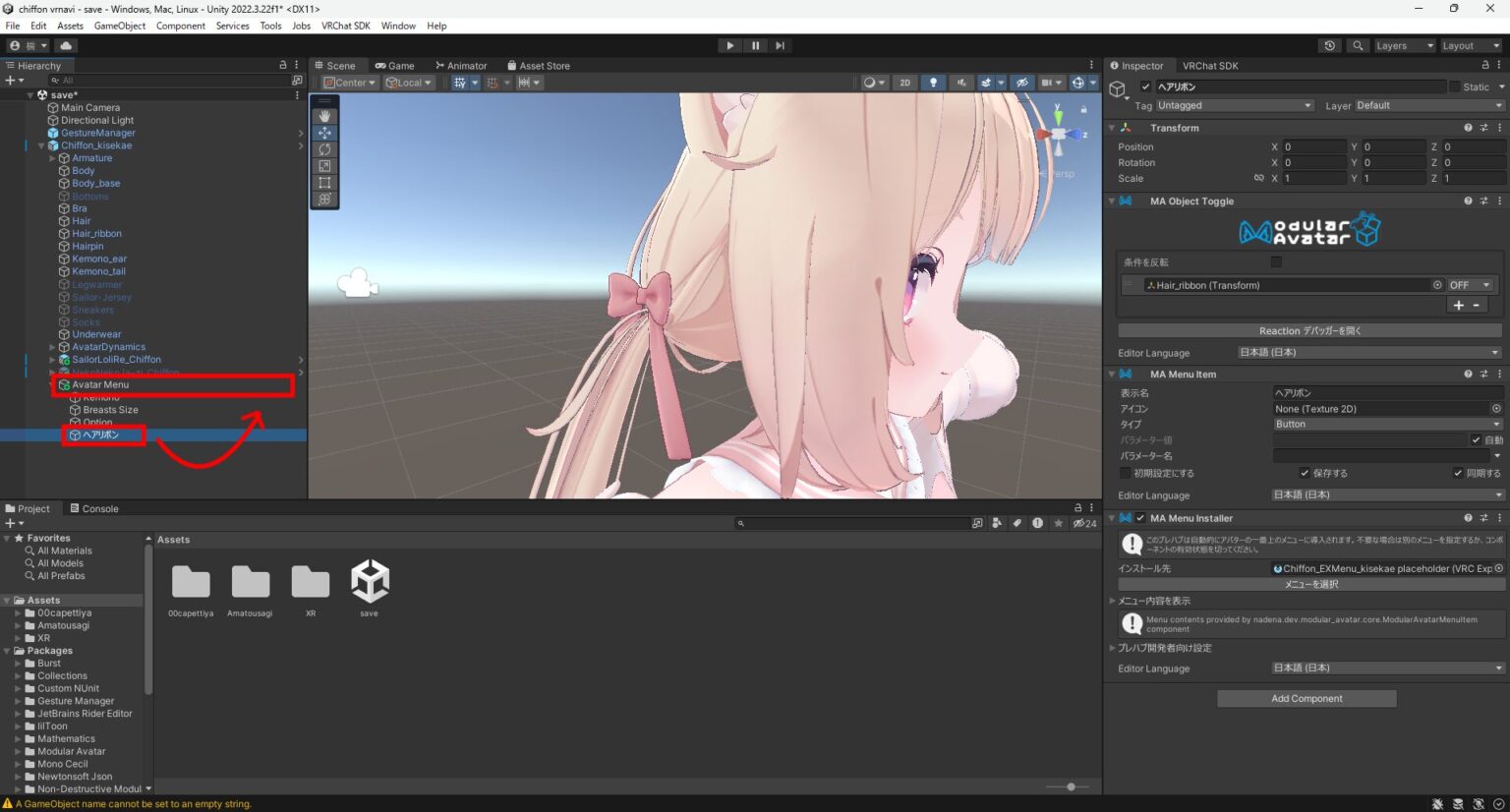Screen dimensions: 1510x812
Task: Select the Scale tool in Scene toolbar
Action: coord(323,166)
